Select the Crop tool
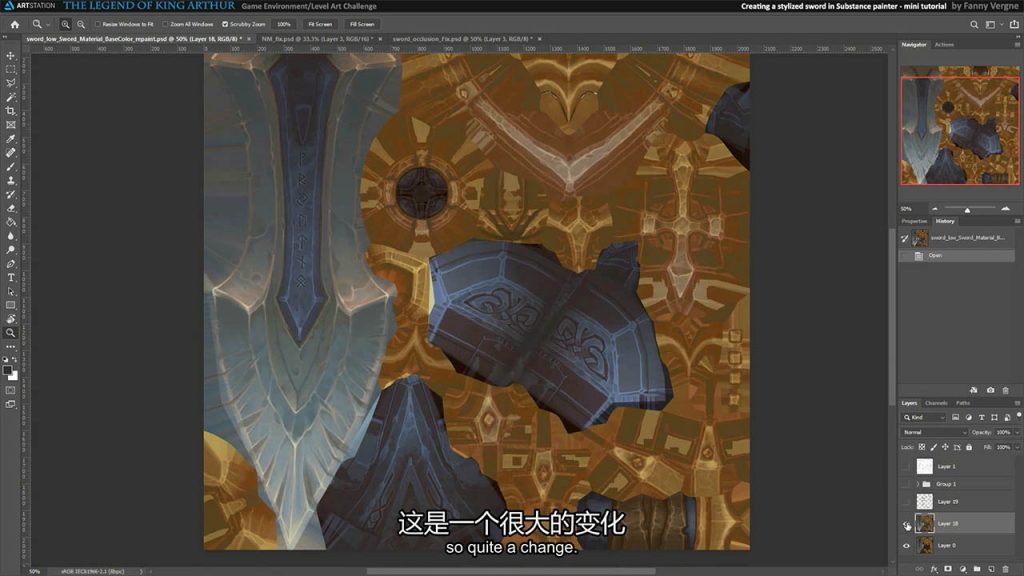Screen dimensions: 1024x576 coord(10,111)
